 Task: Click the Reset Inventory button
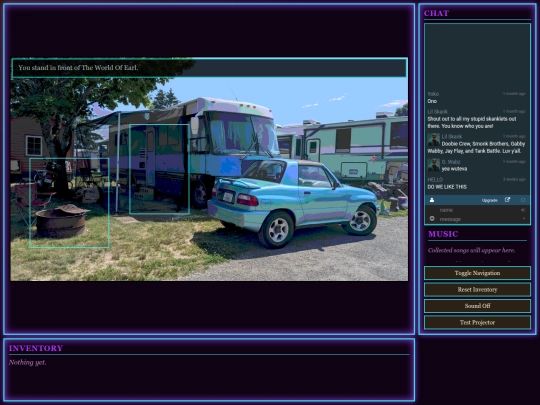point(477,290)
